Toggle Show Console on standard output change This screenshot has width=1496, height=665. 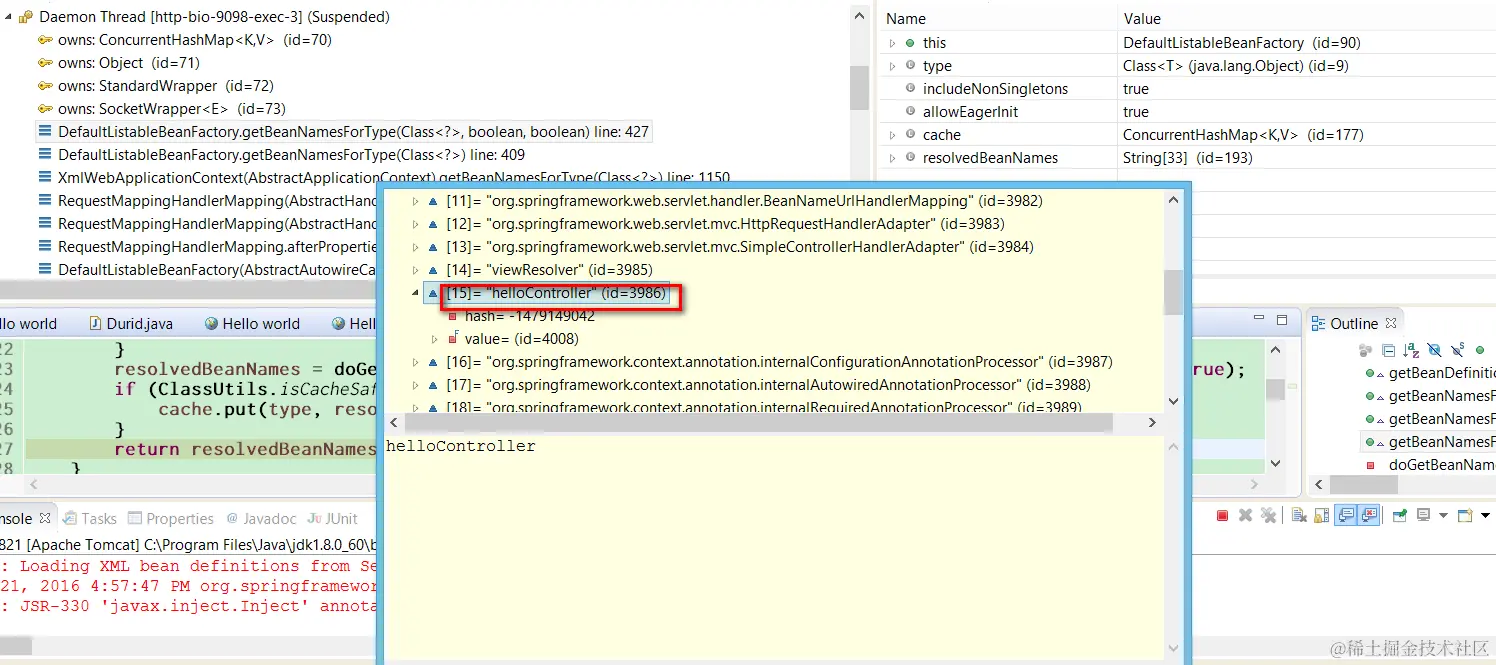pyautogui.click(x=1346, y=515)
